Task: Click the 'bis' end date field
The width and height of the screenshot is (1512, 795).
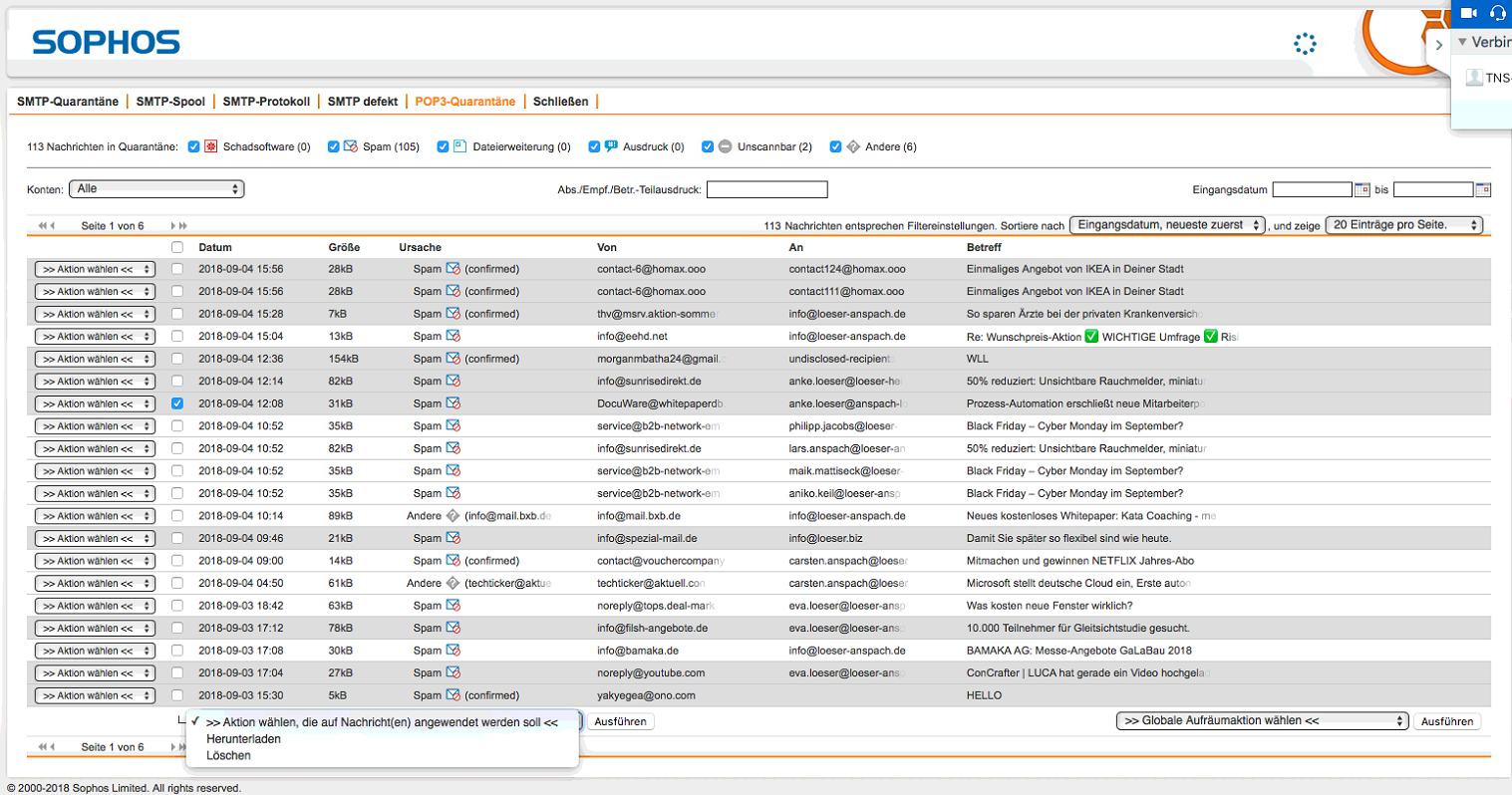Action: coord(1433,189)
